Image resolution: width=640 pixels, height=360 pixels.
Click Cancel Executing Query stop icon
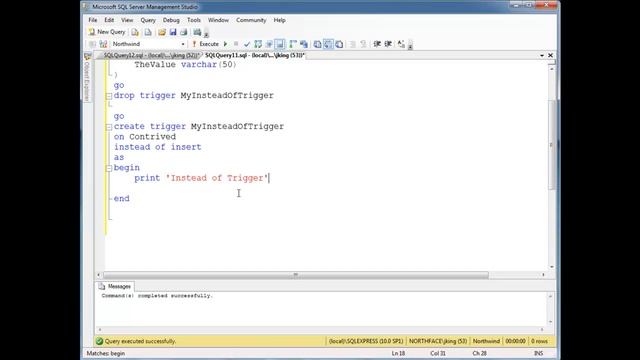[x=236, y=44]
